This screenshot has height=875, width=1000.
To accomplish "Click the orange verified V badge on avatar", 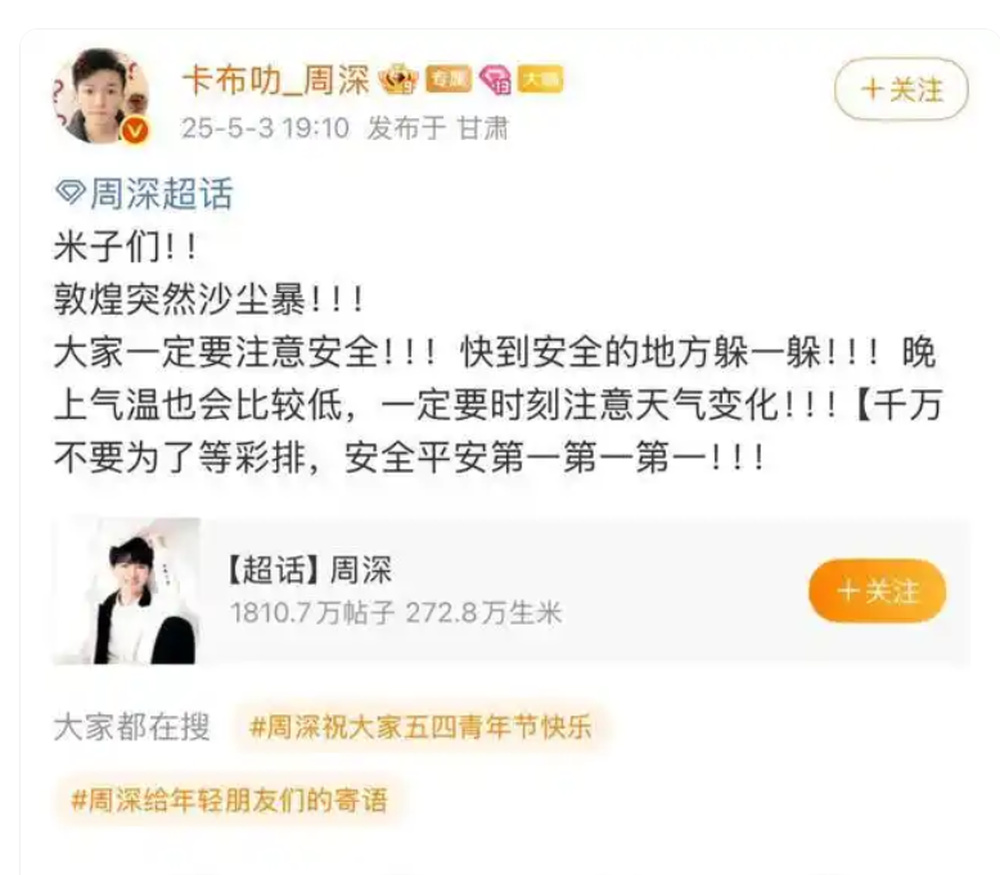I will 135,131.
